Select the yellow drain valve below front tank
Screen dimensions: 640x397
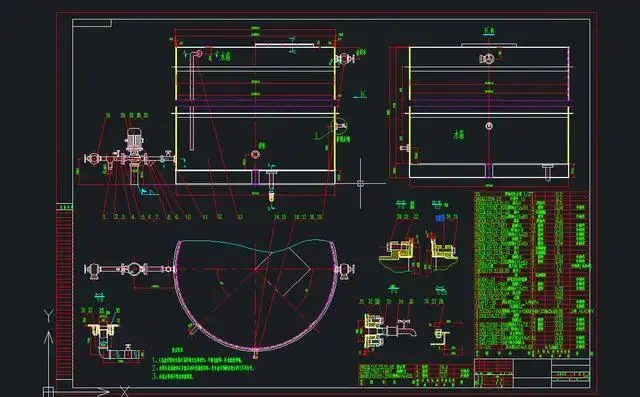tap(271, 197)
